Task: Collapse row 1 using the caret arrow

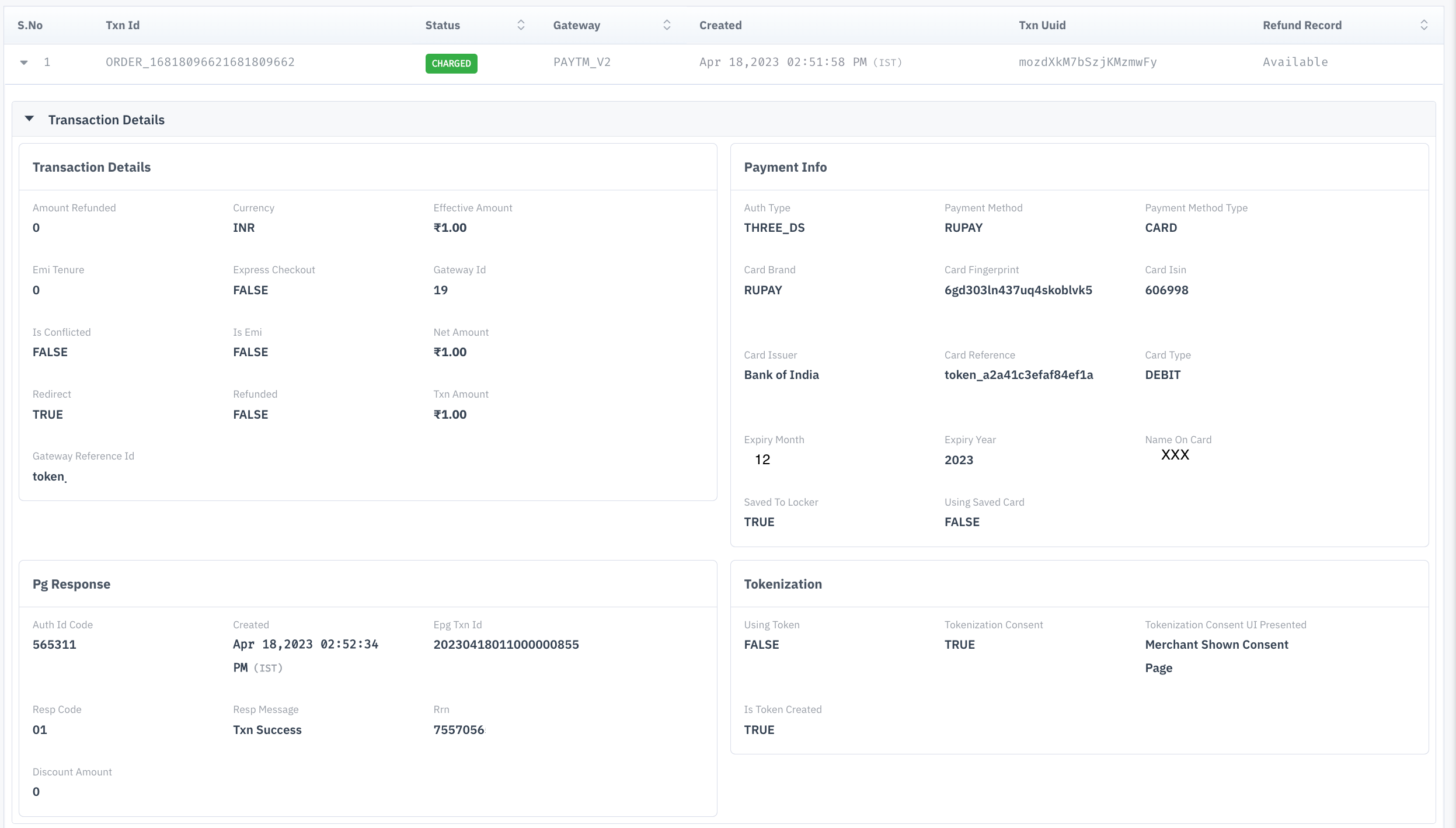Action: [x=24, y=62]
